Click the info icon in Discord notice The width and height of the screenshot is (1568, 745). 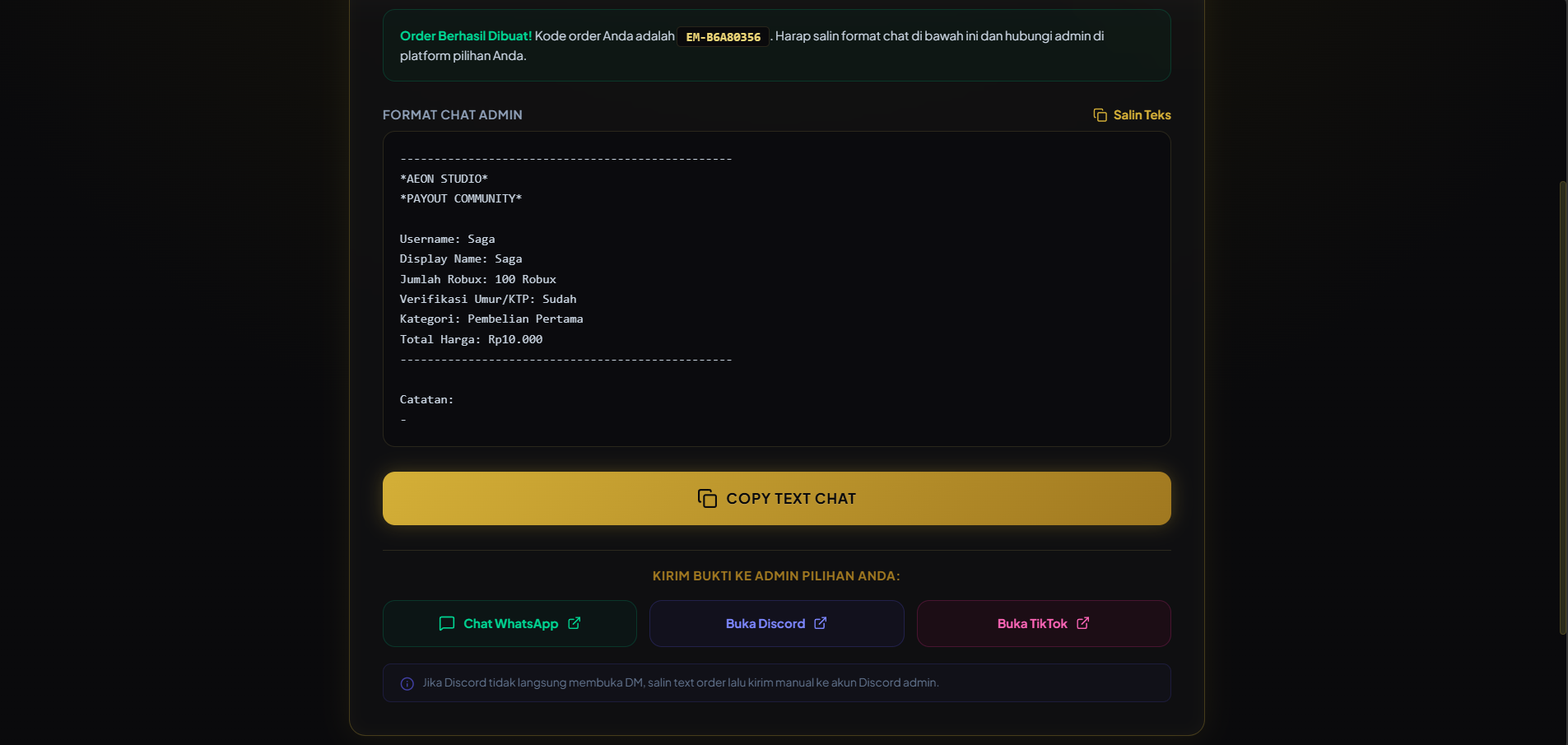click(407, 683)
